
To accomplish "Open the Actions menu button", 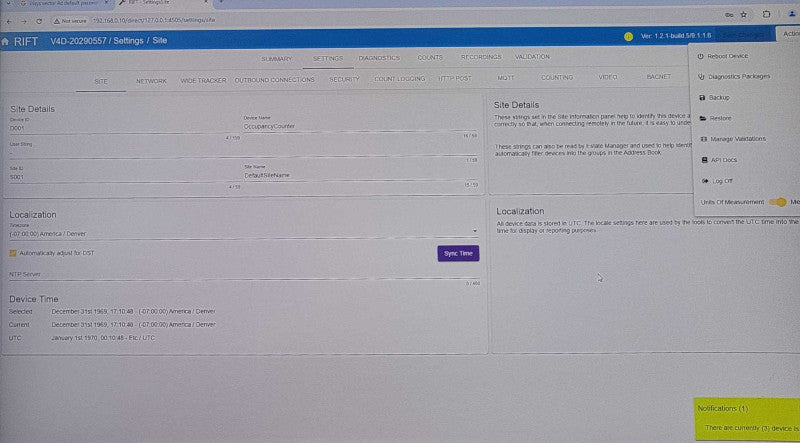I will point(788,34).
